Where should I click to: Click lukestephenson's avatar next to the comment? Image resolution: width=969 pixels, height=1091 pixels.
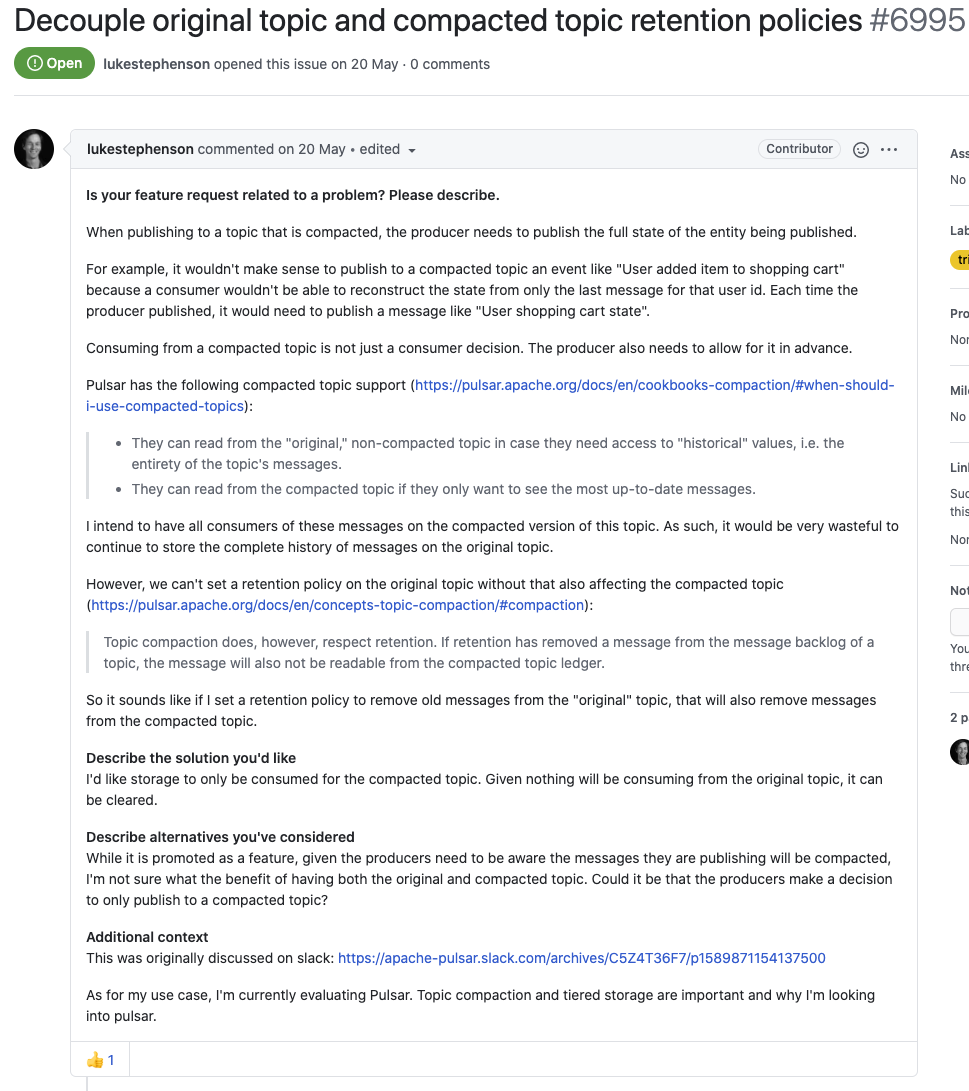pyautogui.click(x=33, y=148)
